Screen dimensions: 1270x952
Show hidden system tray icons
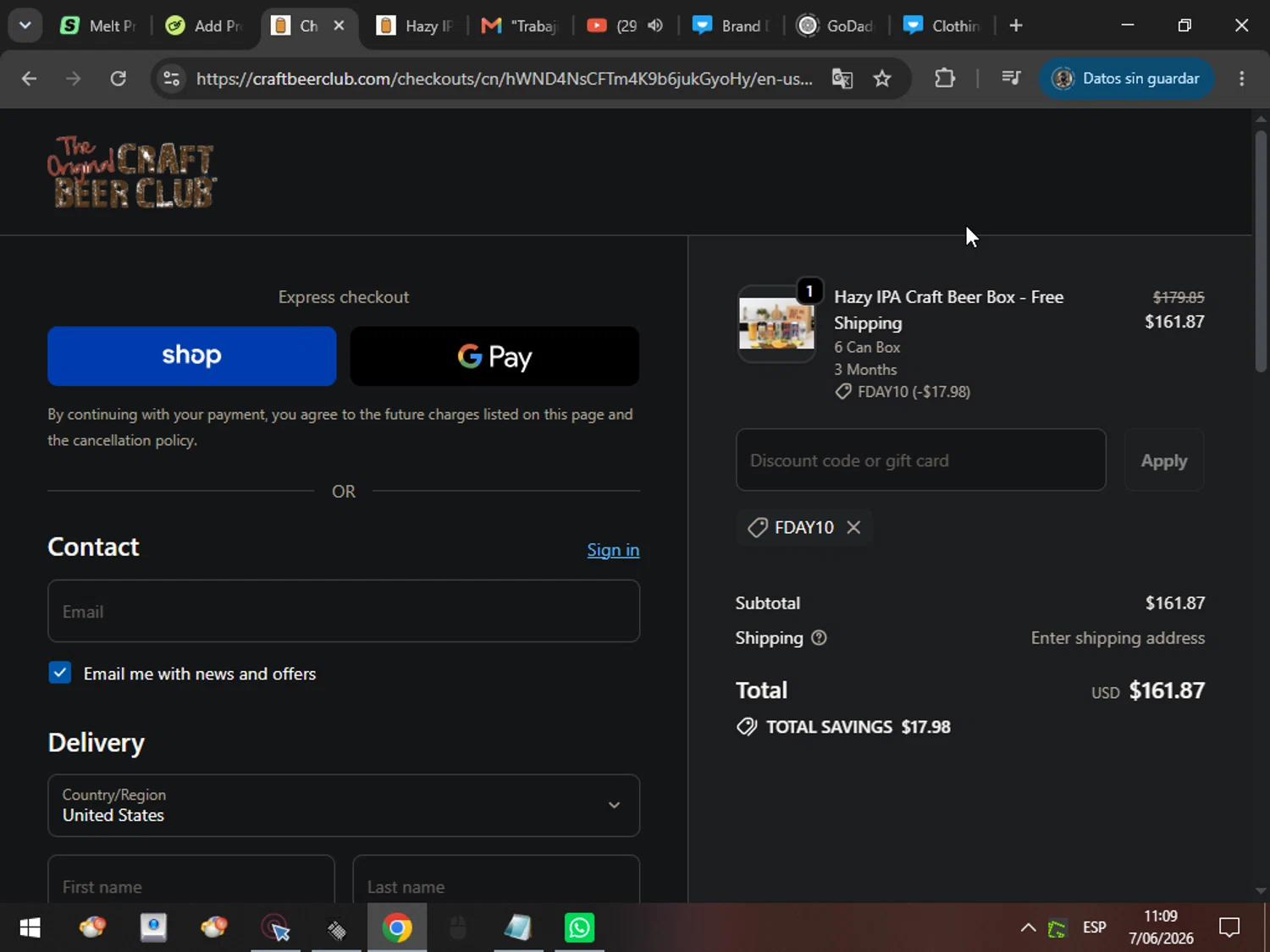(x=1028, y=928)
